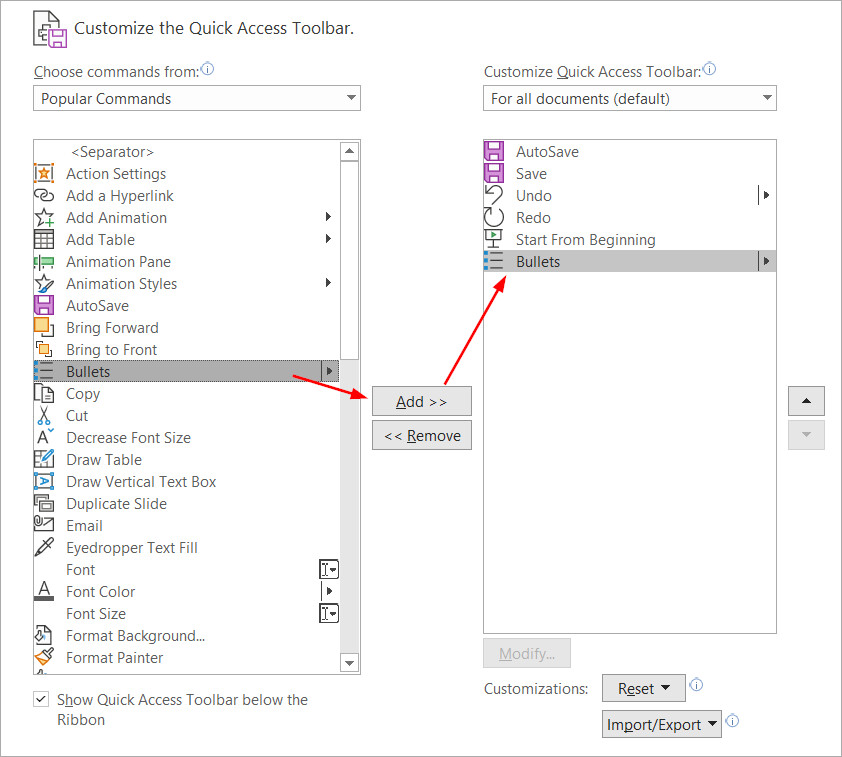Click the move up arrow button
Screen dimensions: 842x757
click(x=806, y=401)
